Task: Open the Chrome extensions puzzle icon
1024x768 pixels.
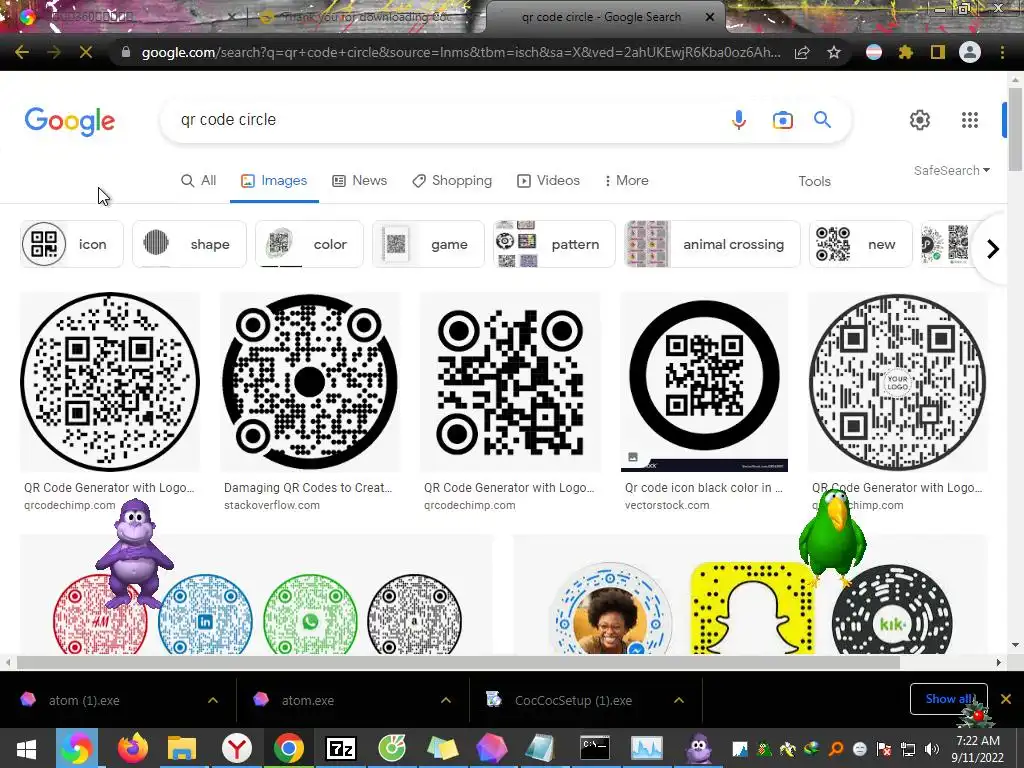Action: 905,52
